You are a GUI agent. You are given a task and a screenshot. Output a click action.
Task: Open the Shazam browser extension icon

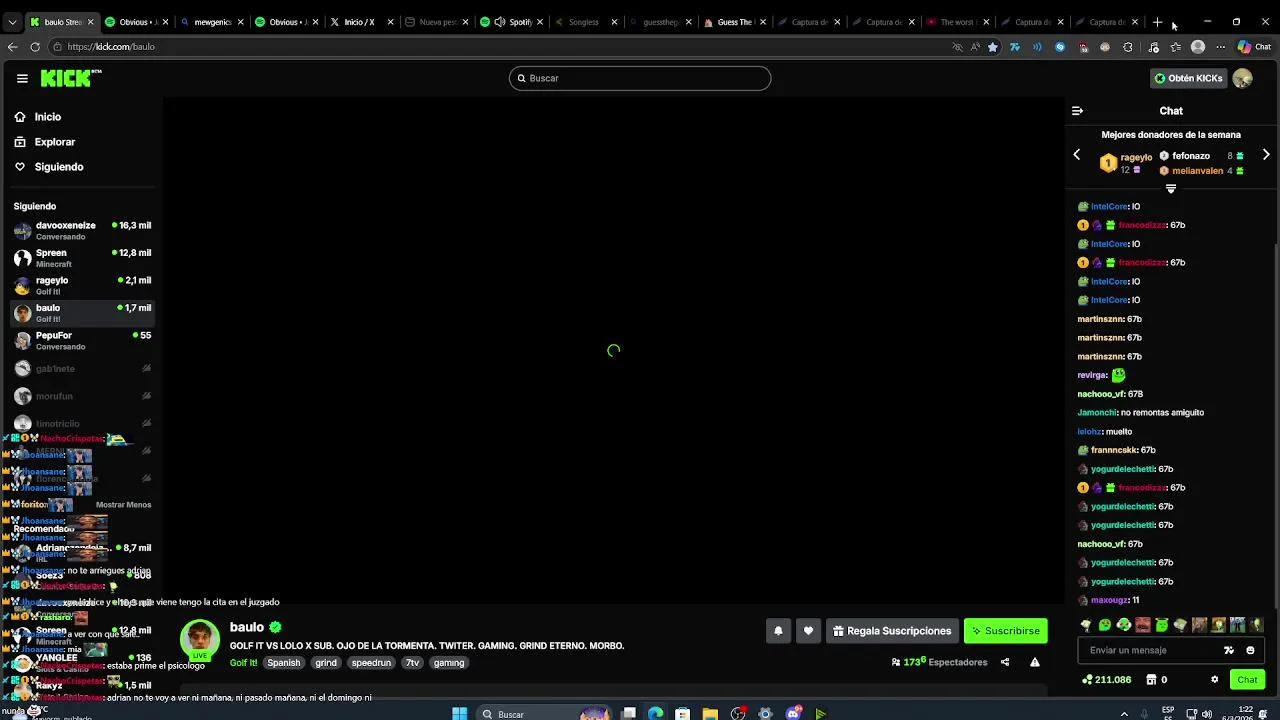tap(1060, 47)
